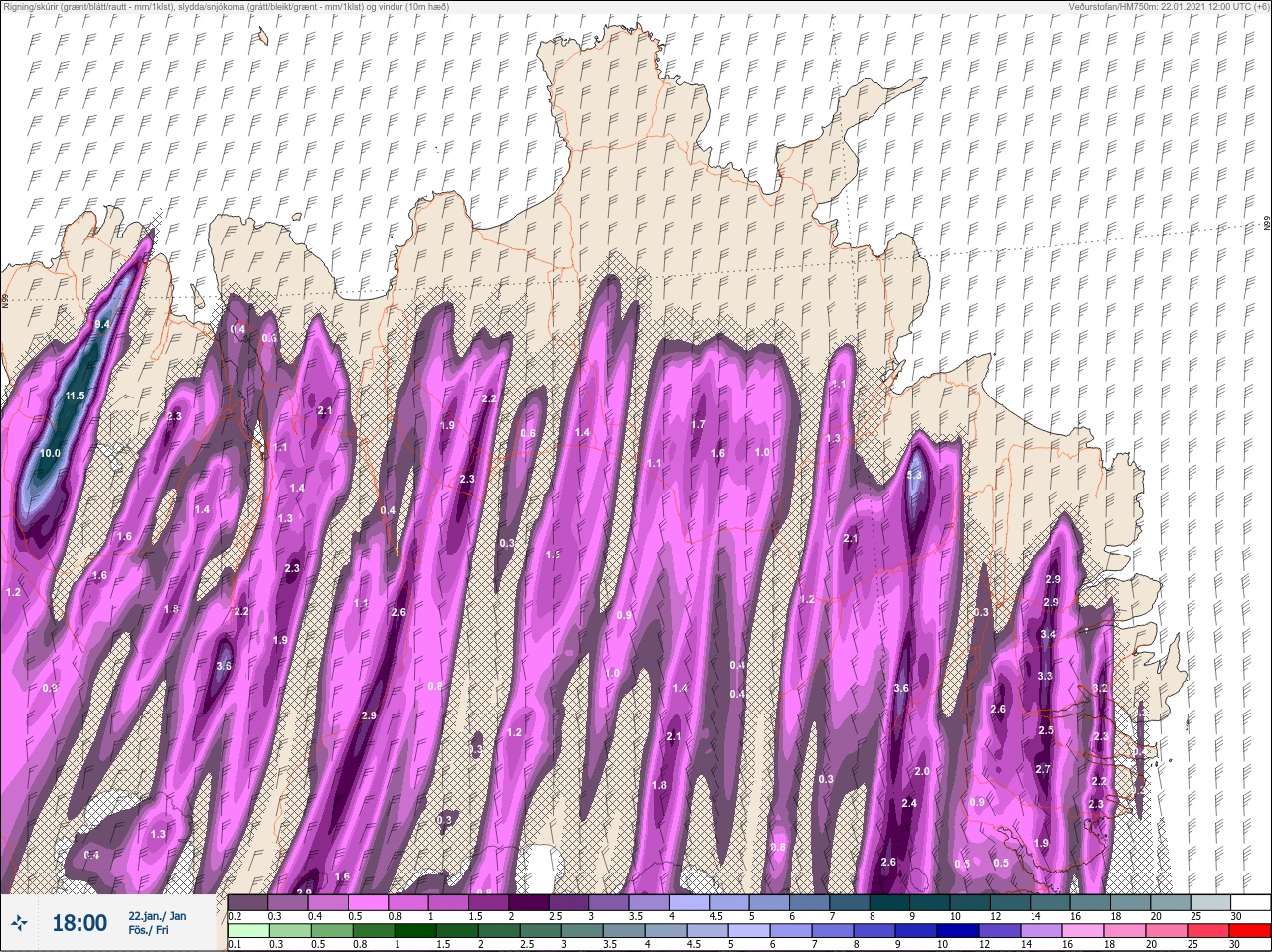
Task: Click the palest green first swatch in rain legend
Action: pos(248,931)
